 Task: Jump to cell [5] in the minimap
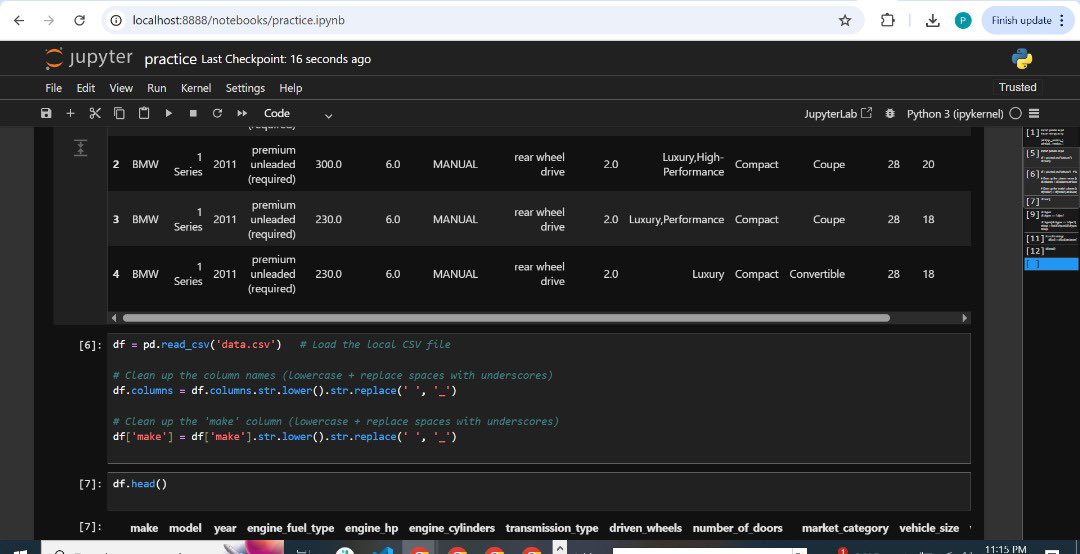click(x=1052, y=156)
